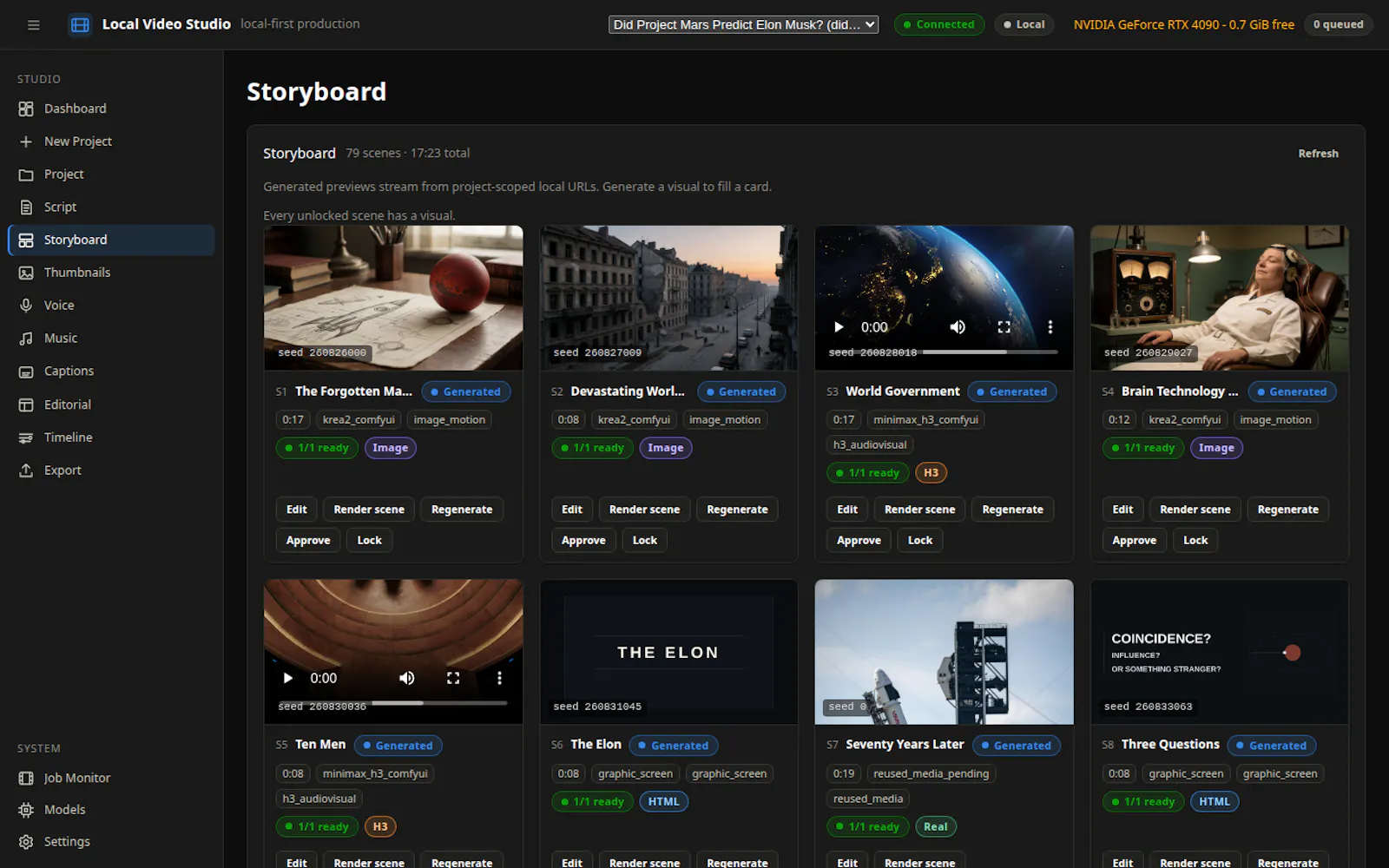Click the Real tag on S7
The width and height of the screenshot is (1389, 868).
(936, 827)
